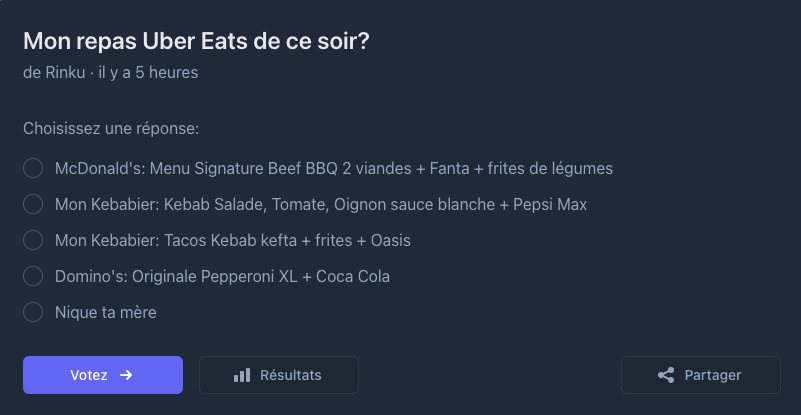Click the arrow icon in Votez button
This screenshot has width=801, height=415.
[x=126, y=375]
